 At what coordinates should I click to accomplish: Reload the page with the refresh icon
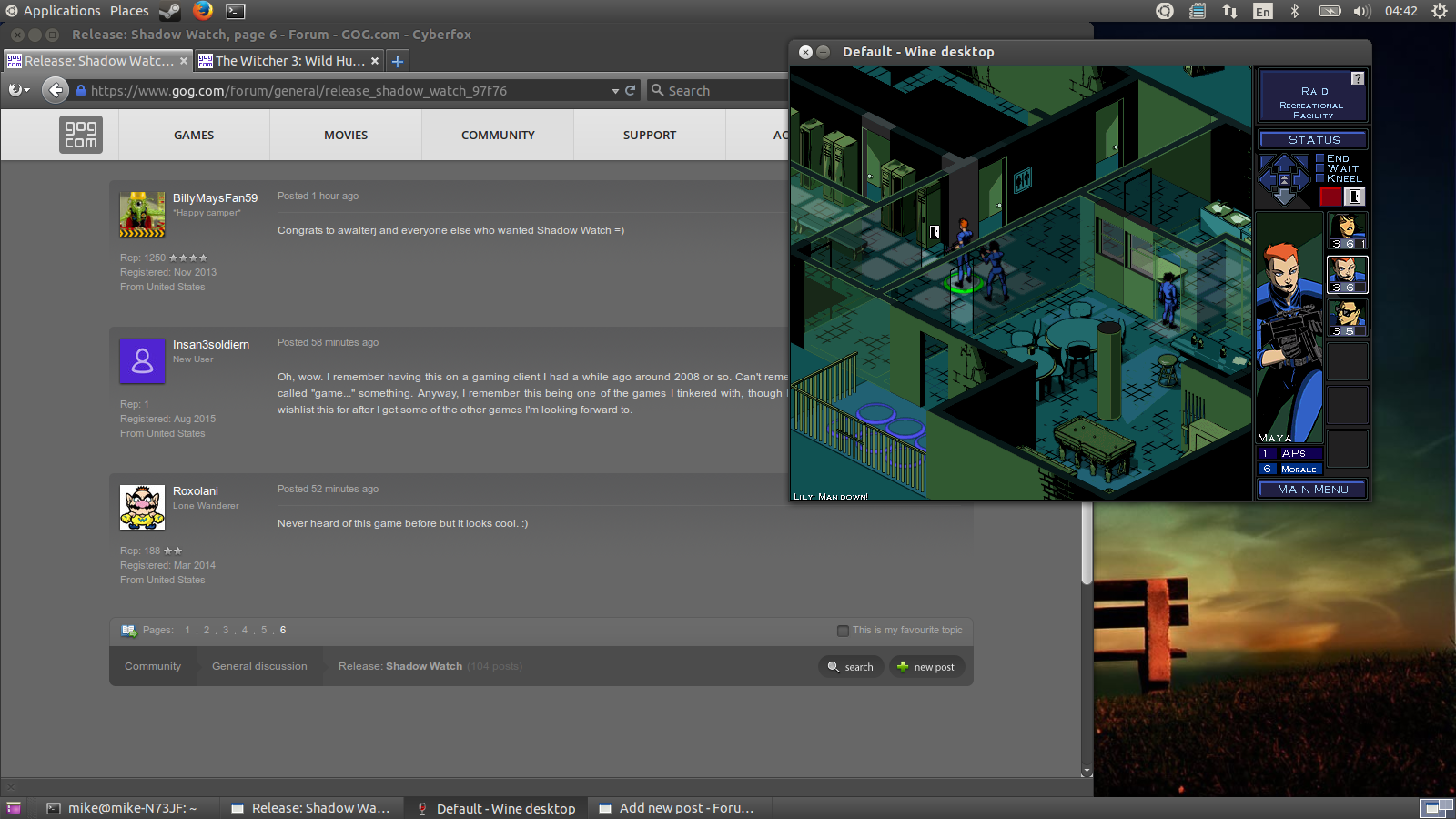pos(630,90)
